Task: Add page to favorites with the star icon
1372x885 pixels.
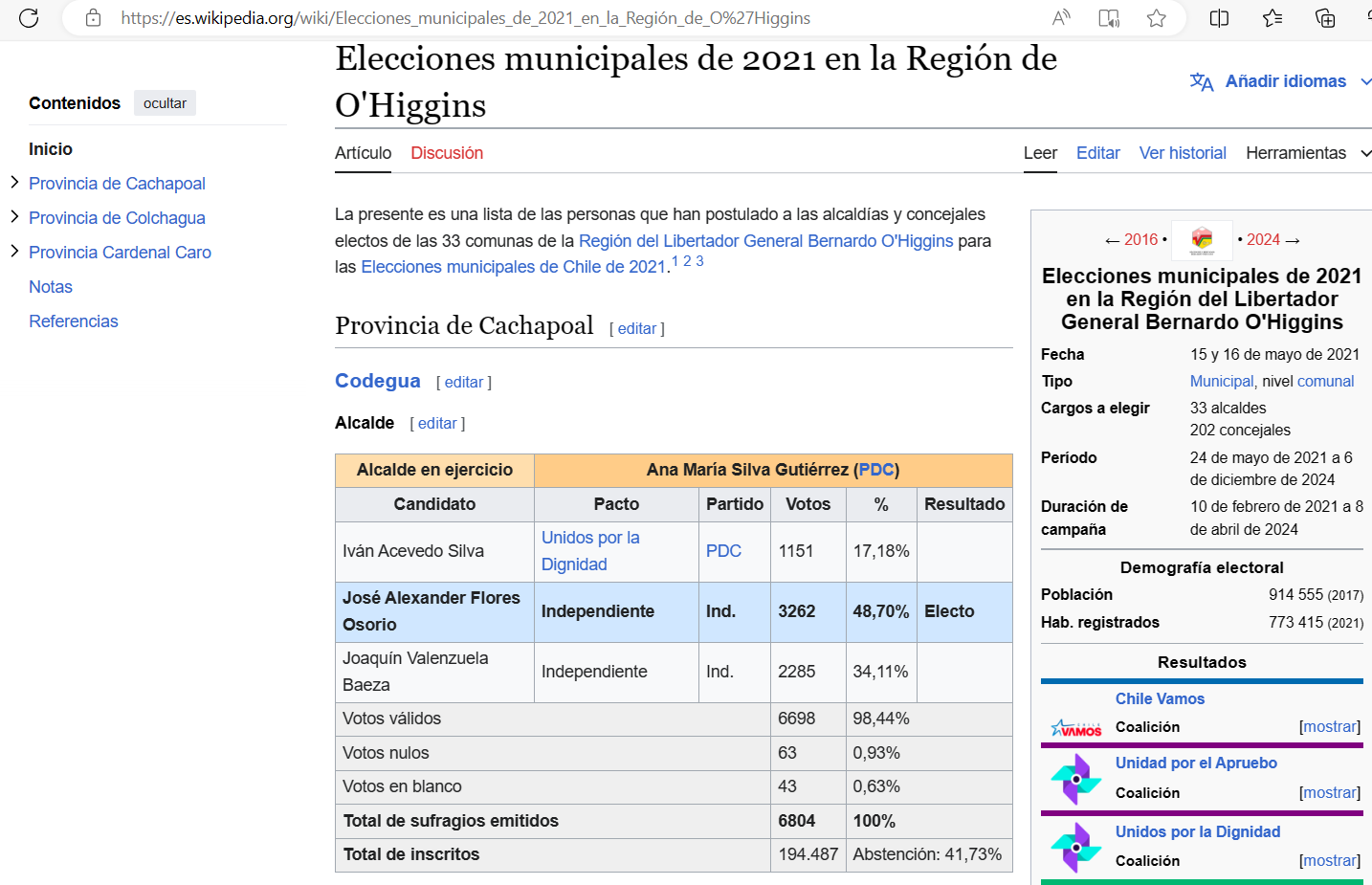Action: coord(1157,18)
